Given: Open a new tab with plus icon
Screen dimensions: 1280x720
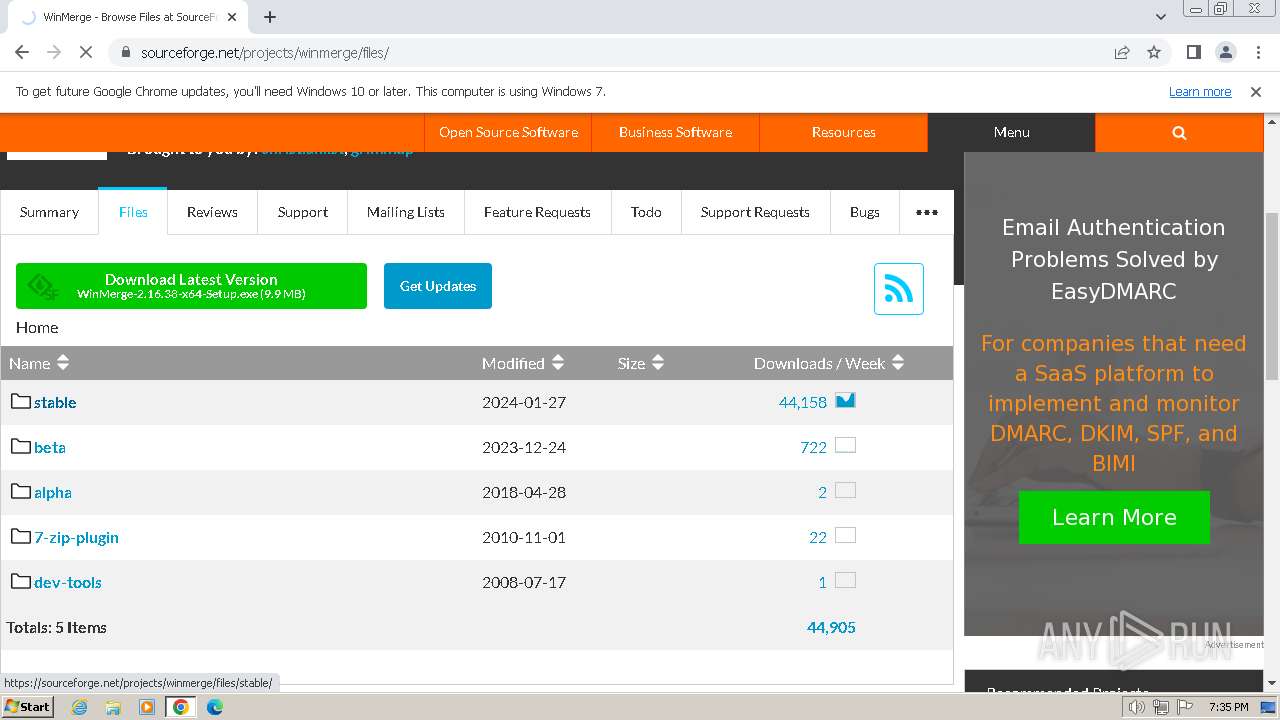Looking at the screenshot, I should coord(270,17).
